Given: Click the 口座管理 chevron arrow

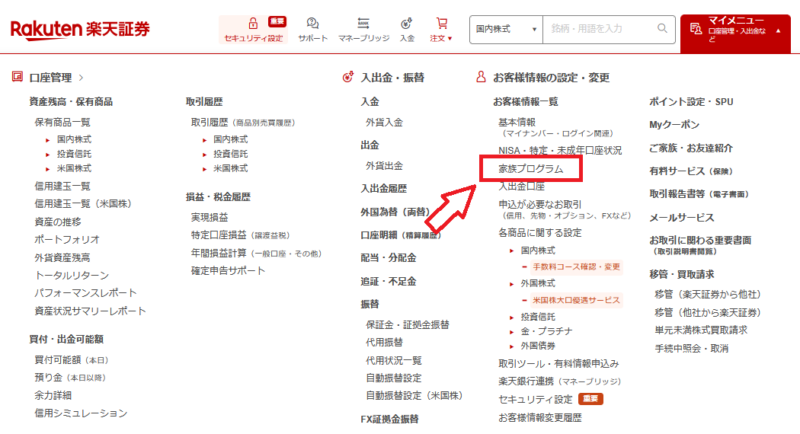Looking at the screenshot, I should click(x=81, y=78).
